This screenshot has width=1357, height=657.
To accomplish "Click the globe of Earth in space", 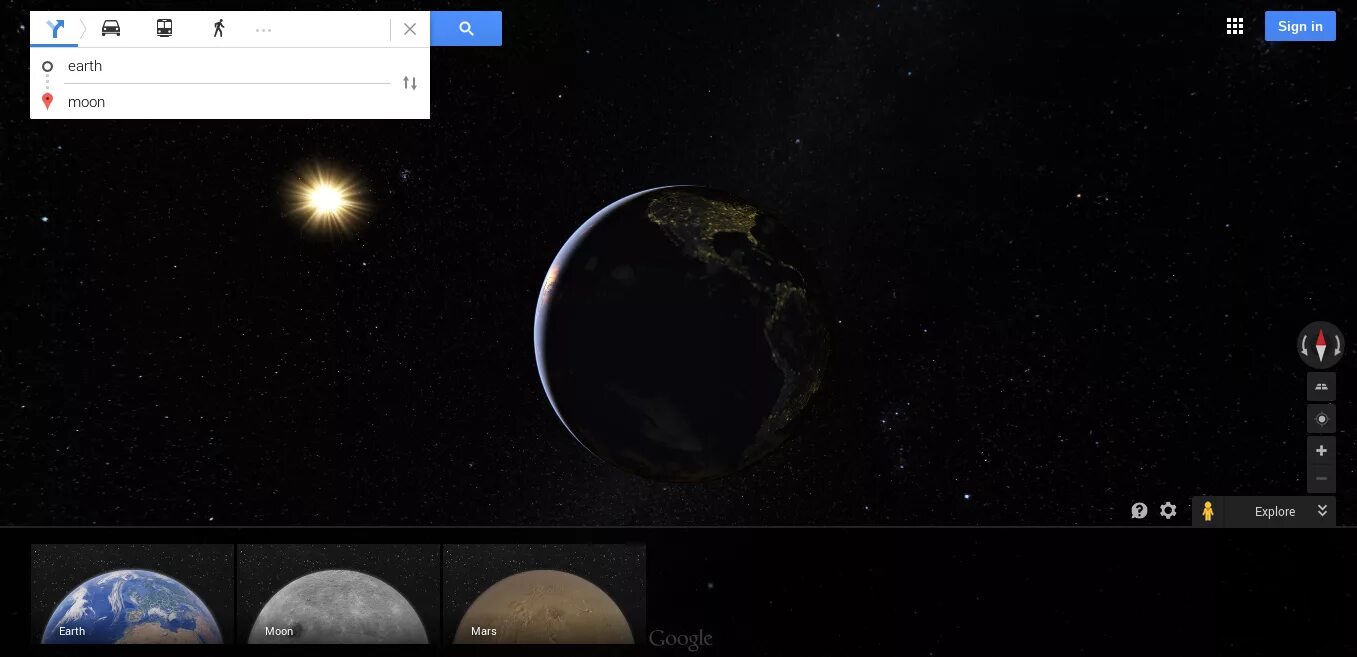I will tap(681, 334).
